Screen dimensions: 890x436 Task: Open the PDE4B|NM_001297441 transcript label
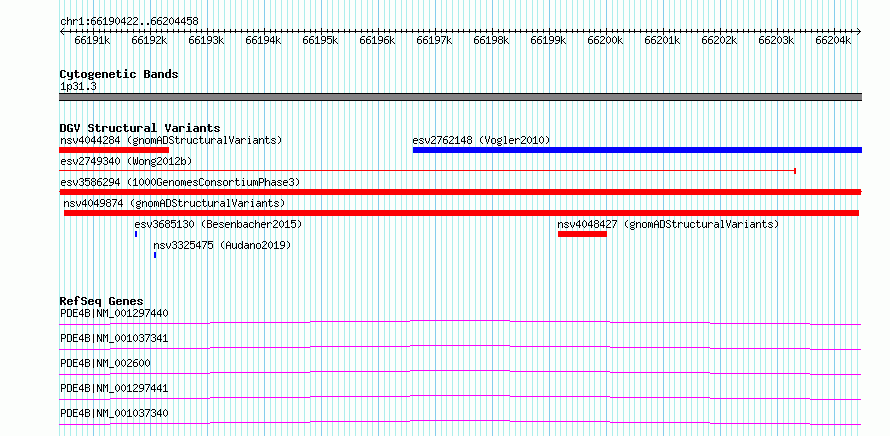pyautogui.click(x=114, y=388)
